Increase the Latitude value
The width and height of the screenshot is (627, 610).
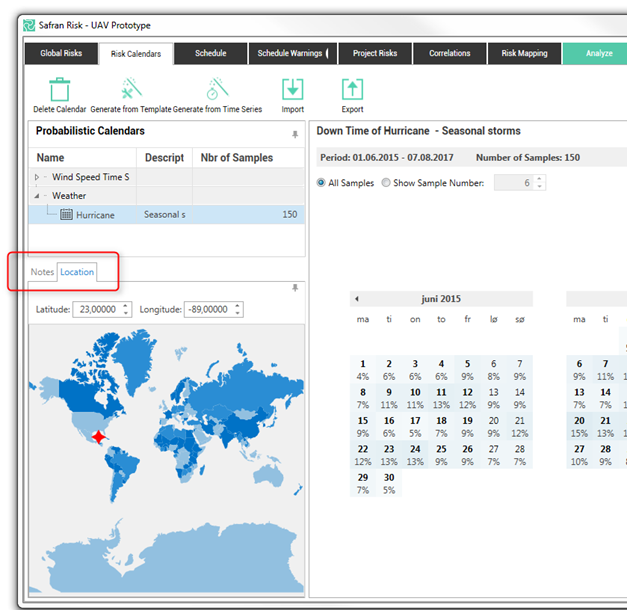click(126, 306)
